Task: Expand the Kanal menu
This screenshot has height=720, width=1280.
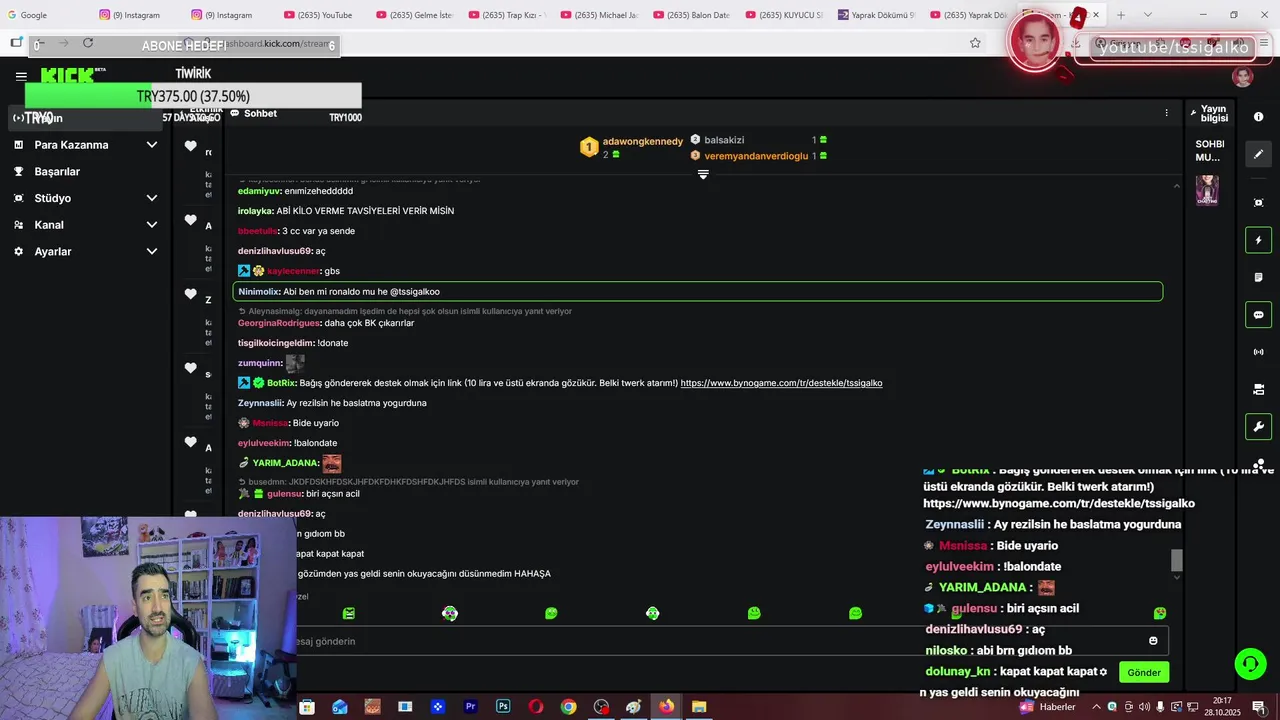Action: [86, 225]
